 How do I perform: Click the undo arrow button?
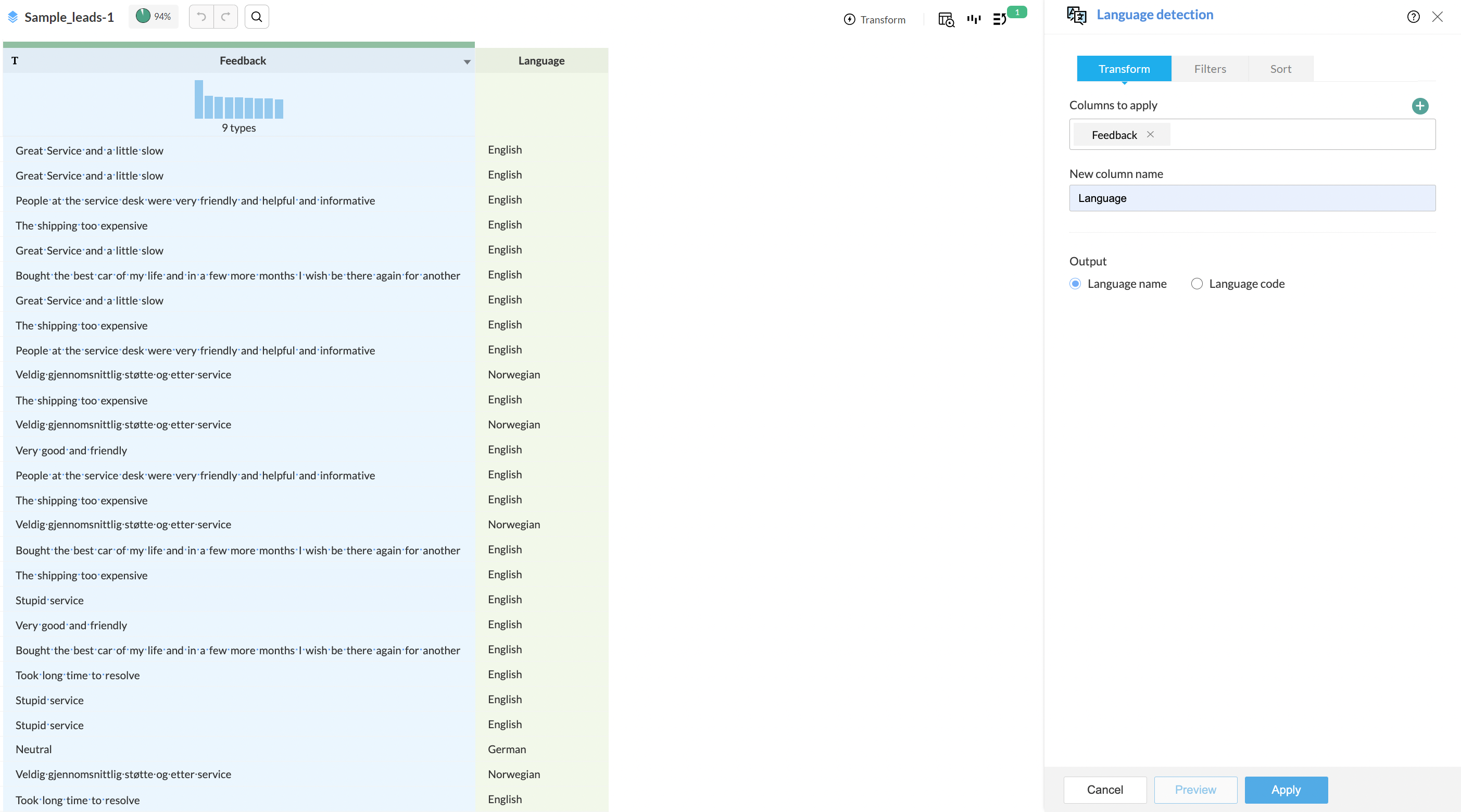201,17
